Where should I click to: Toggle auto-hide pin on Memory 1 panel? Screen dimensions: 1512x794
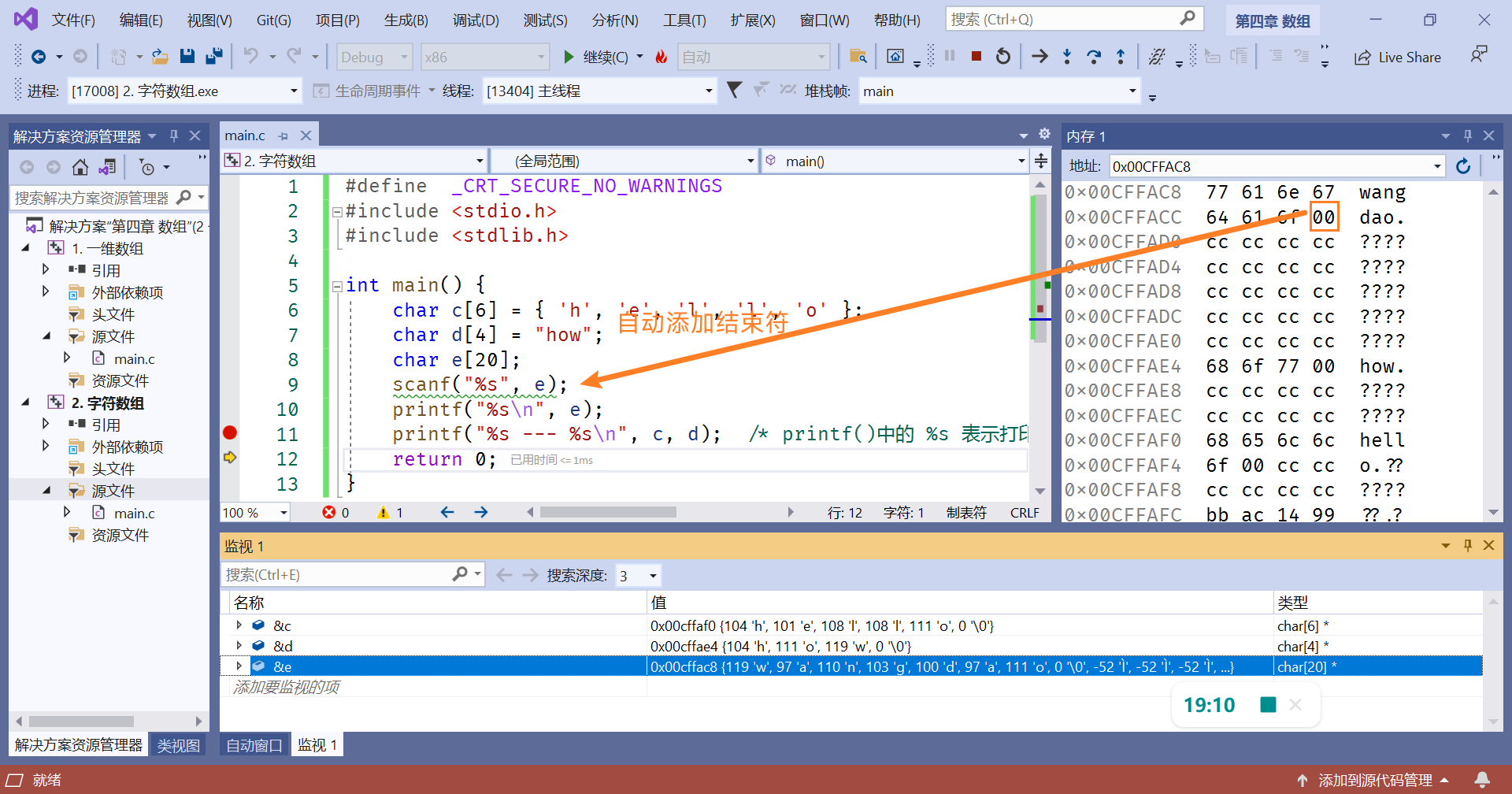pyautogui.click(x=1467, y=136)
